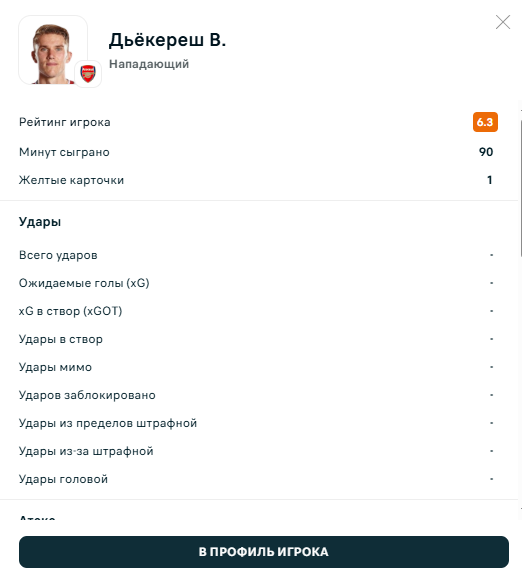522x585 pixels.
Task: Click the Arsenal club badge icon
Action: [88, 74]
